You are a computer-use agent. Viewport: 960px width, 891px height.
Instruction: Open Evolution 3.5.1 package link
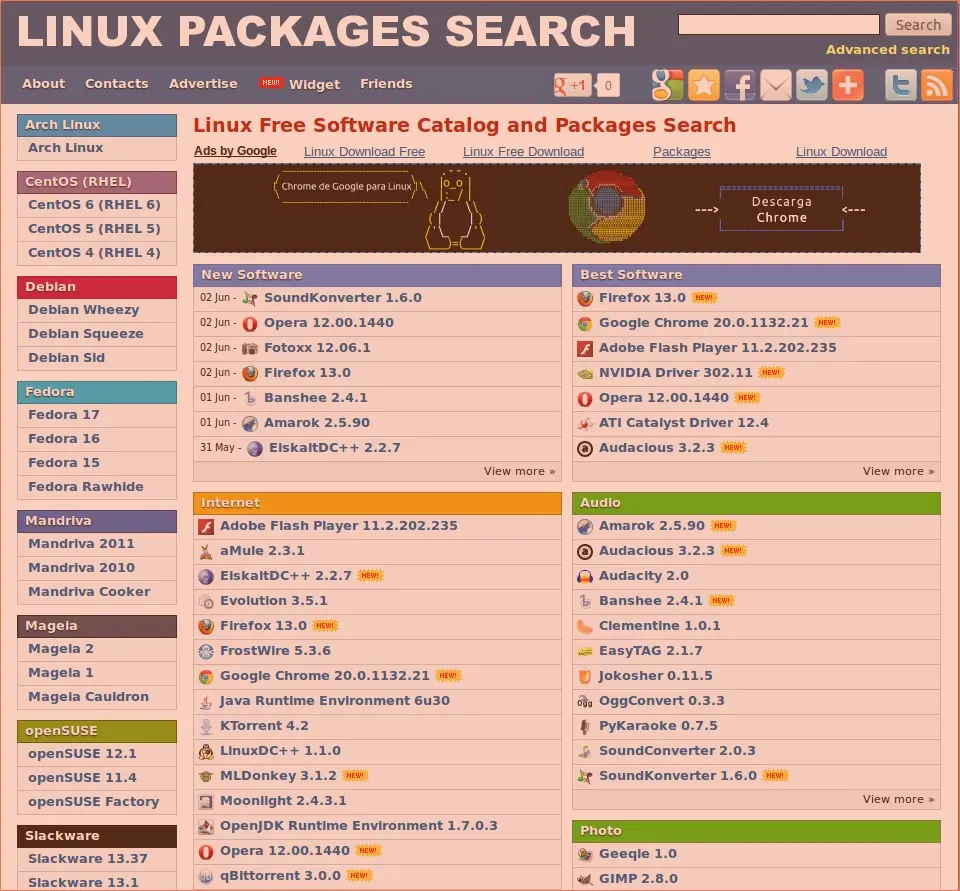(x=274, y=601)
